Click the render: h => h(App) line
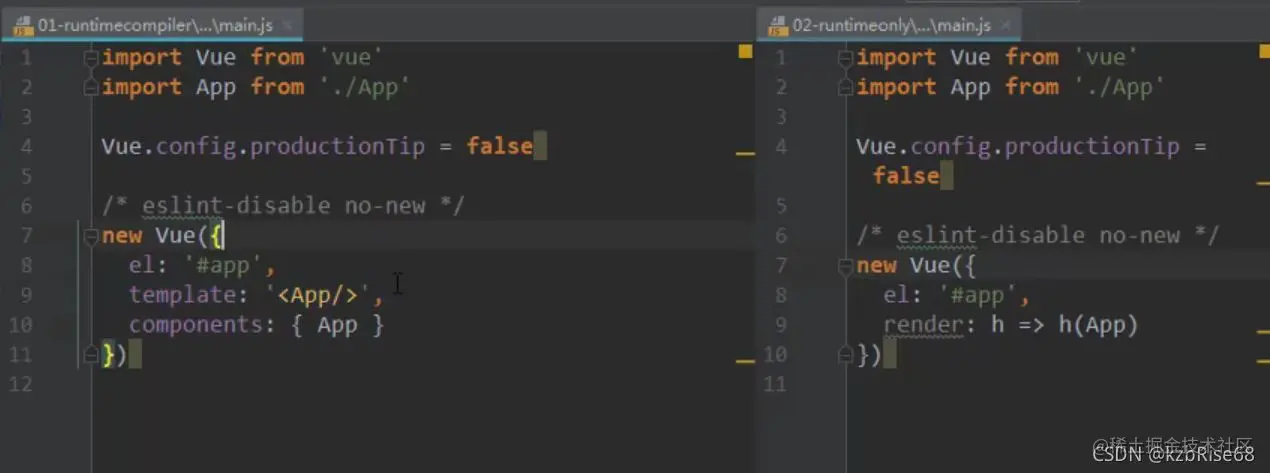The height and width of the screenshot is (473, 1270). (x=1011, y=325)
